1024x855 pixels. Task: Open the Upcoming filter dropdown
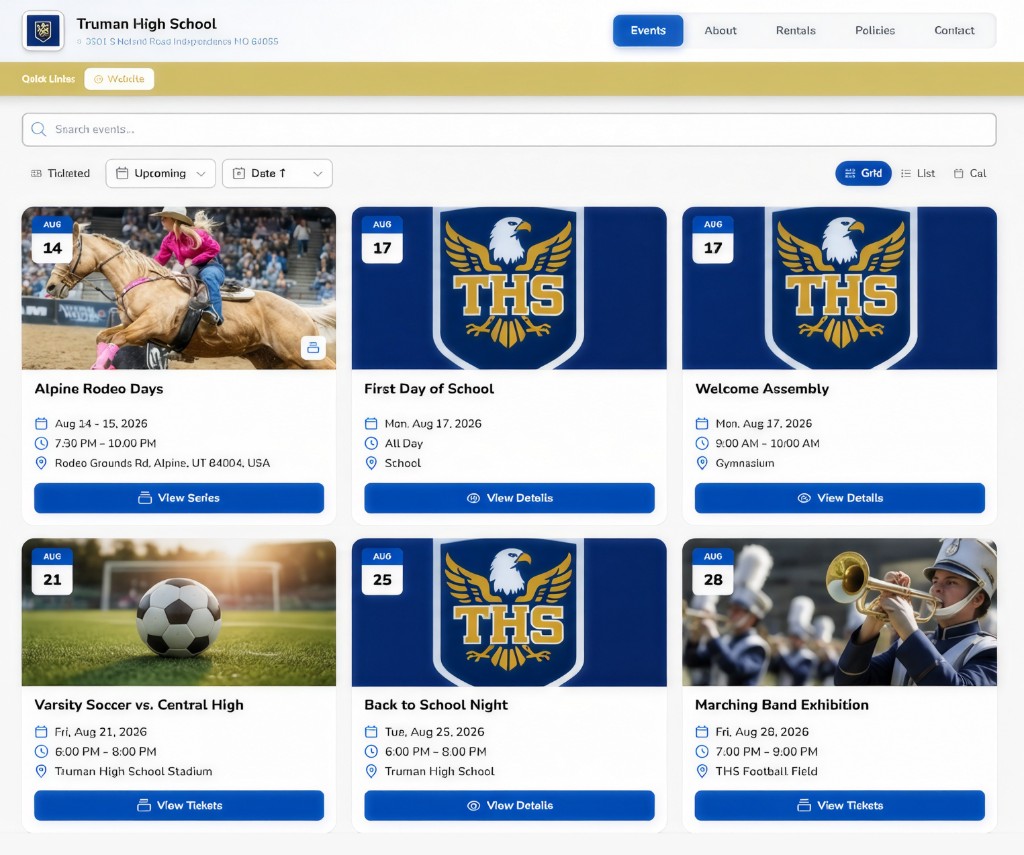pos(161,174)
